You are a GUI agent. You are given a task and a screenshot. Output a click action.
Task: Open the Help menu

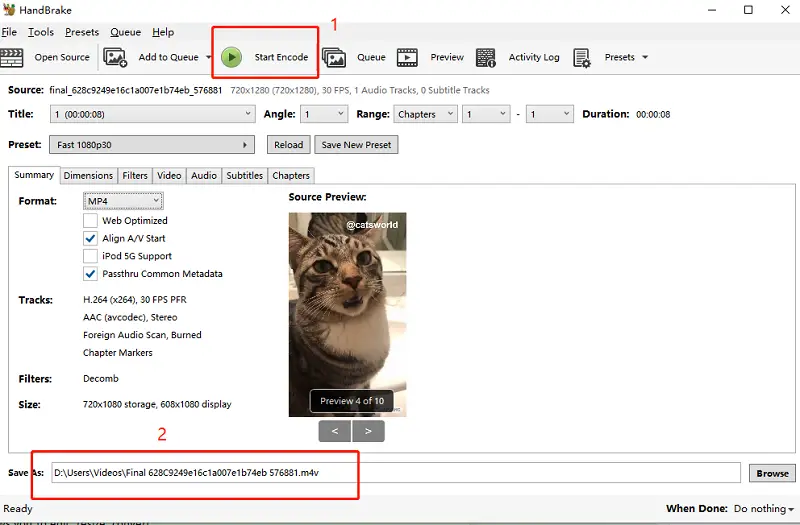(163, 32)
